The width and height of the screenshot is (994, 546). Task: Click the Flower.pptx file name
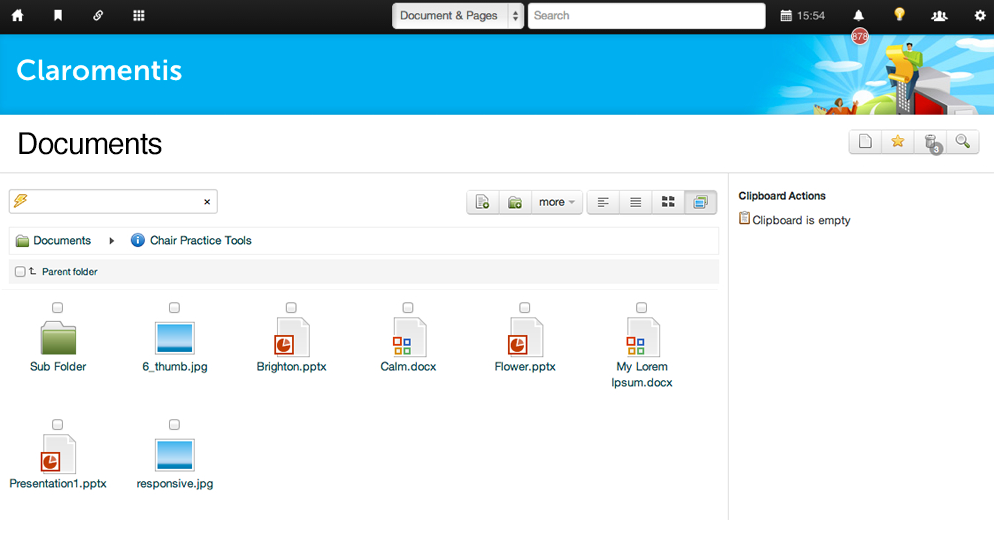click(525, 367)
